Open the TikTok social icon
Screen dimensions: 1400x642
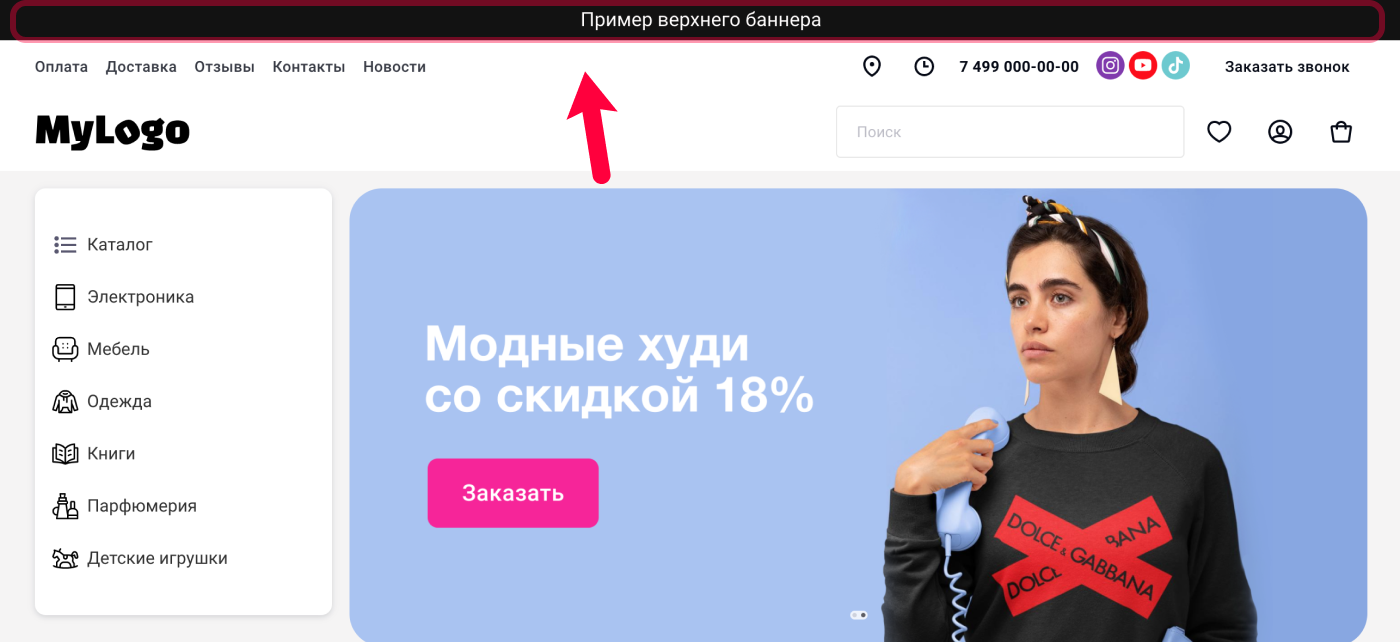(1175, 66)
